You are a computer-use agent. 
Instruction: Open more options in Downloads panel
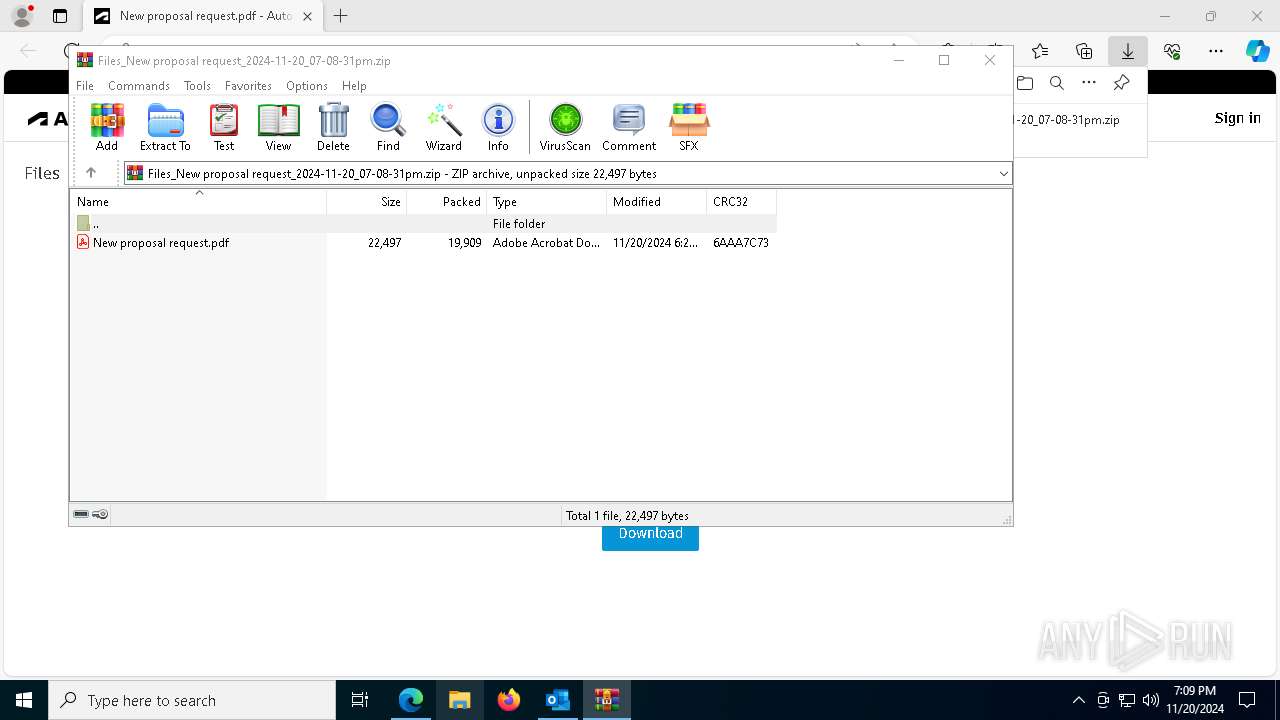click(x=1089, y=83)
